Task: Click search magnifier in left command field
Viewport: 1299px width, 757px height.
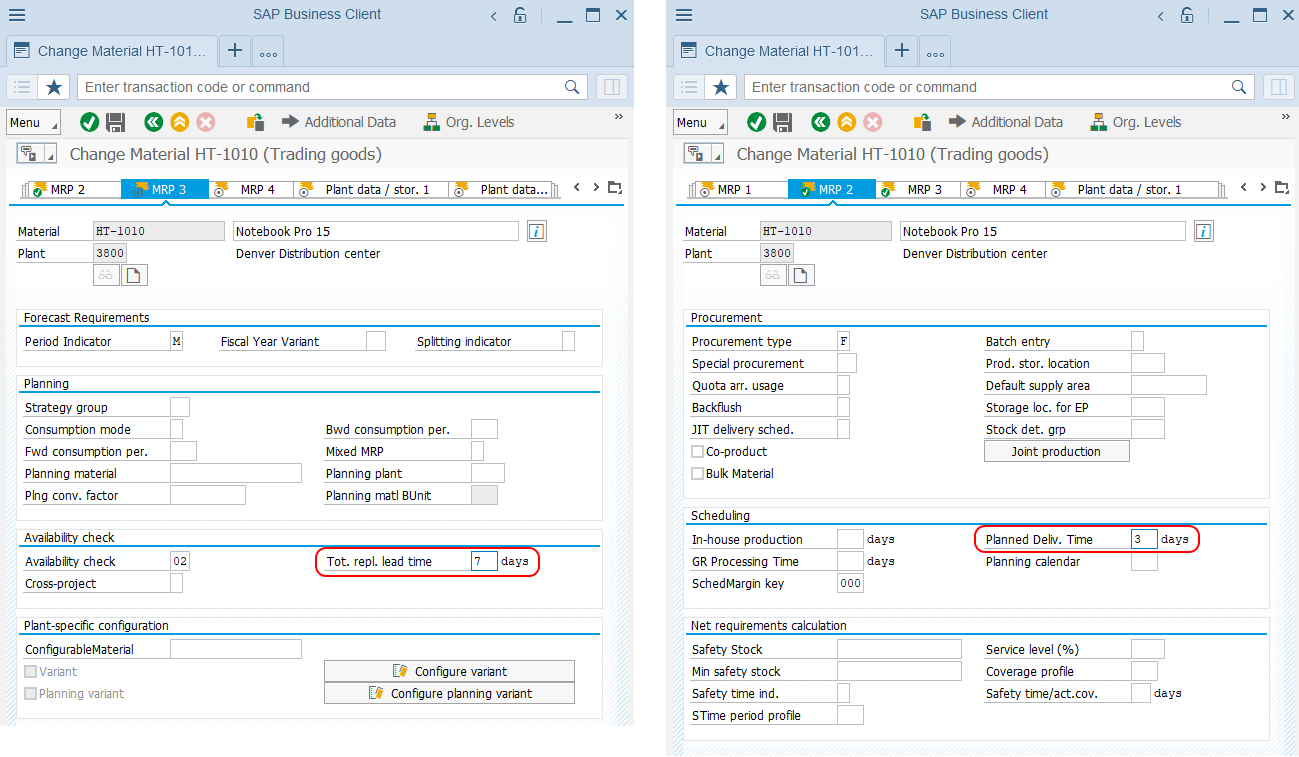Action: (572, 87)
